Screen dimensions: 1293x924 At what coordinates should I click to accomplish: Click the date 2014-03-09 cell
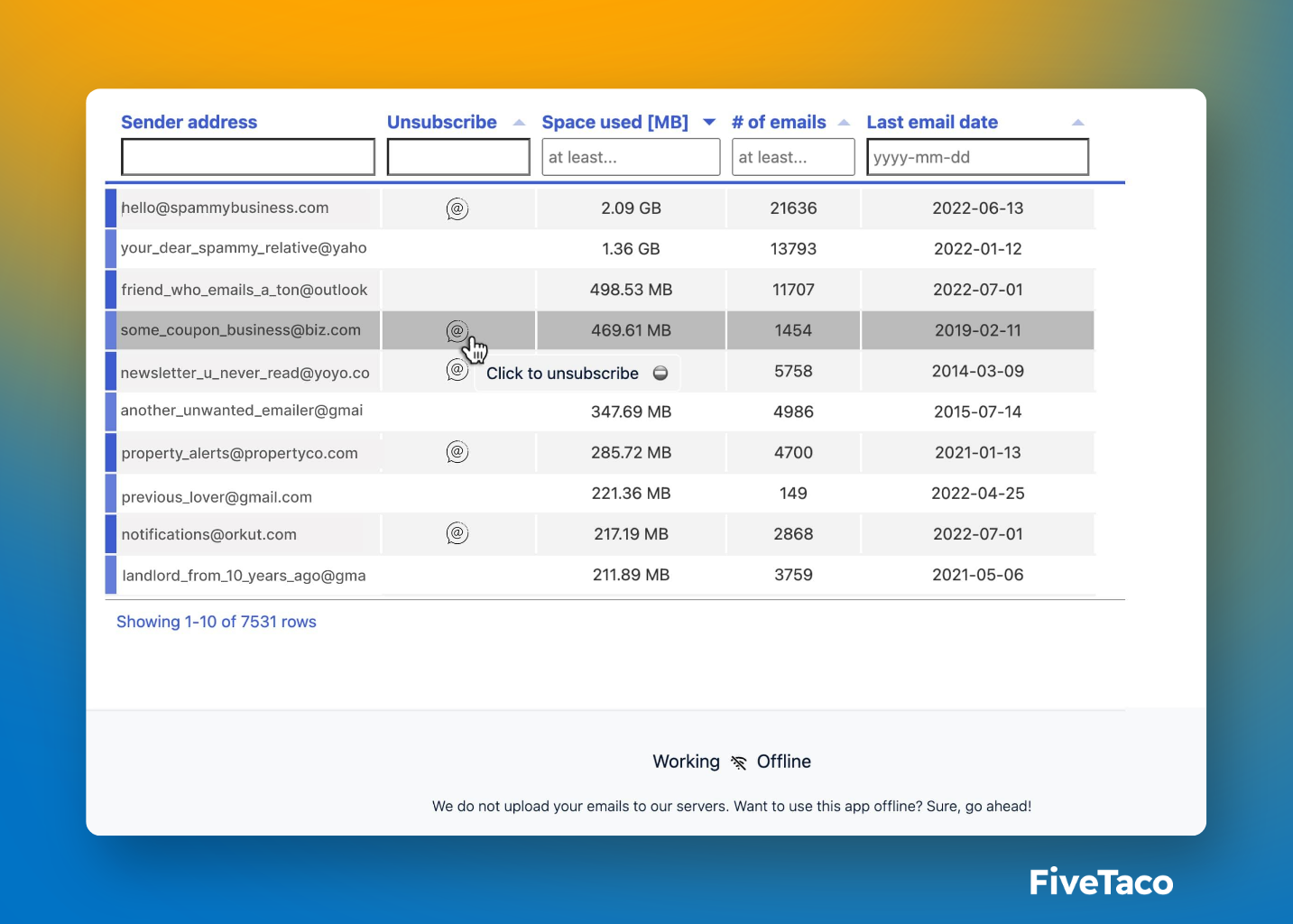(x=978, y=371)
